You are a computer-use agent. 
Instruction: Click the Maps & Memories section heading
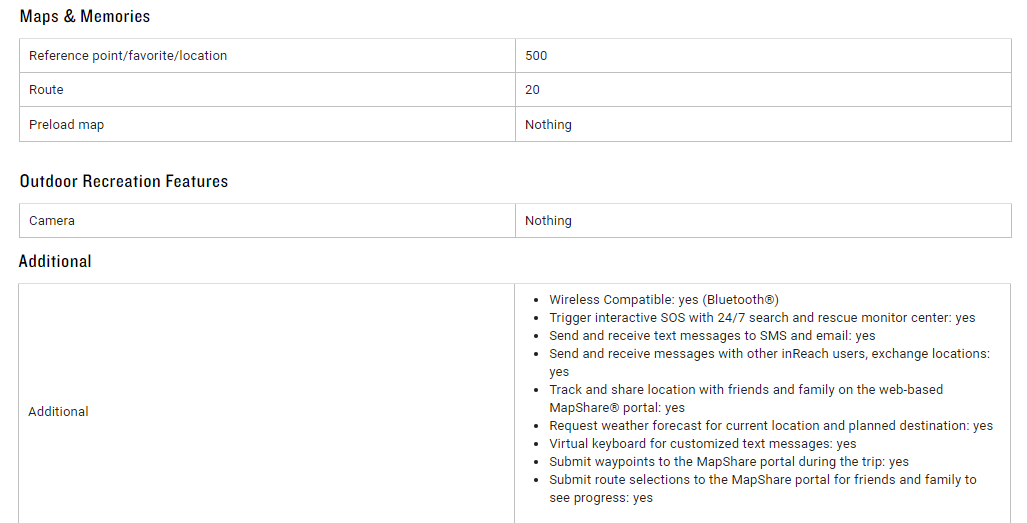pos(85,17)
